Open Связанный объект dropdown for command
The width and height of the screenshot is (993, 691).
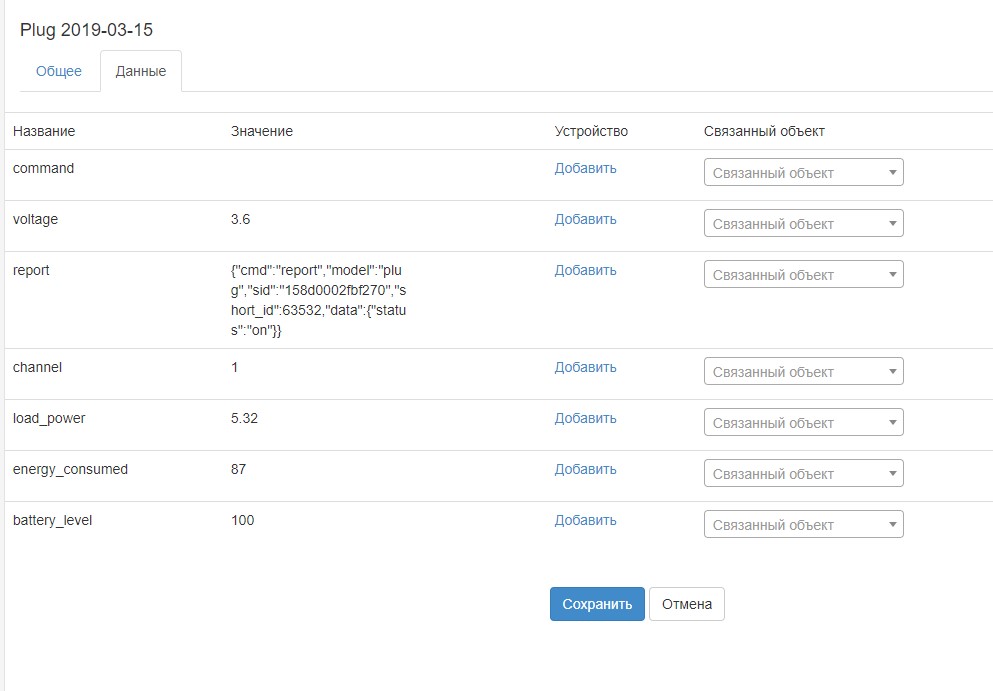(x=804, y=172)
